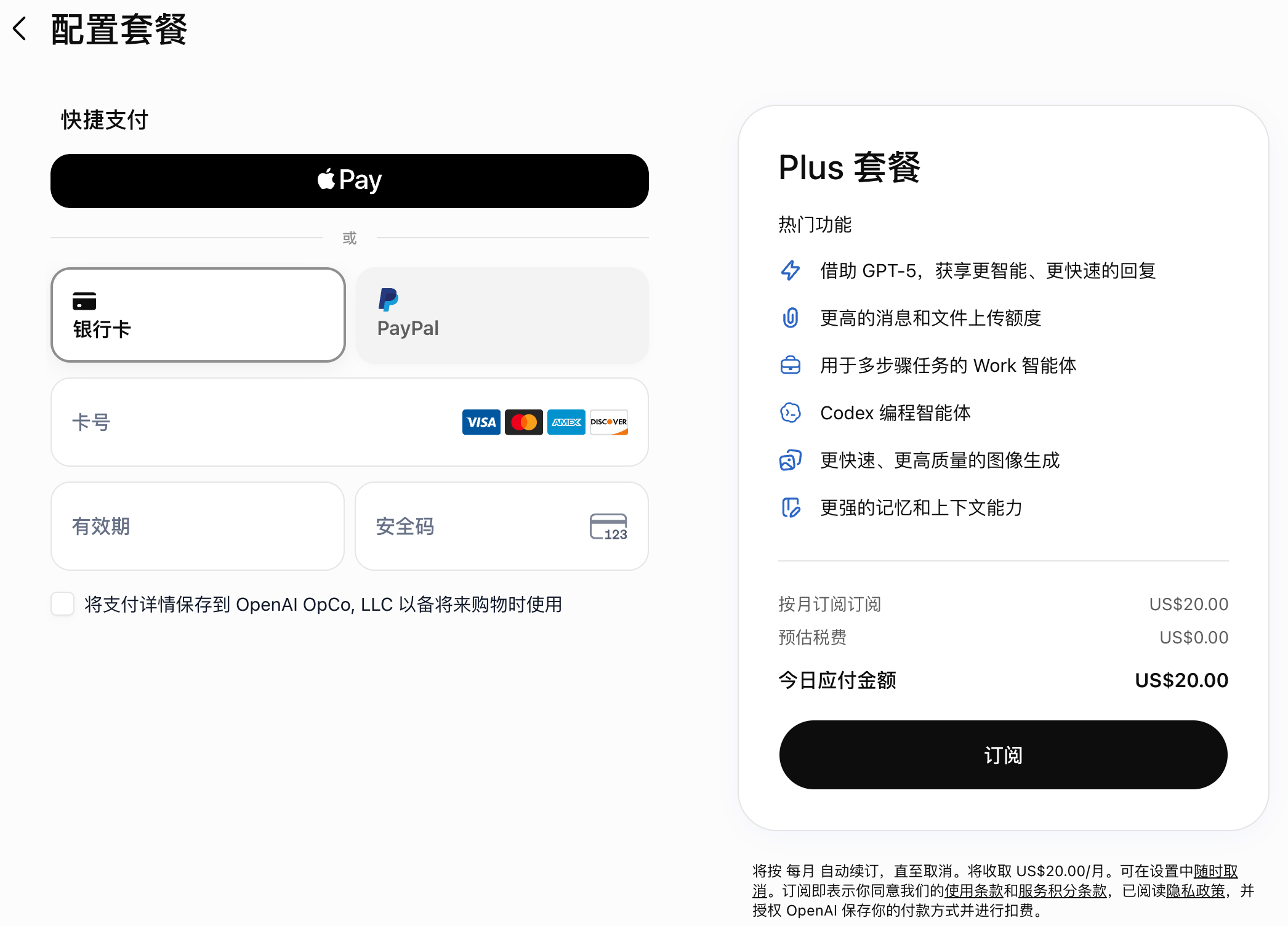Select the 银行卡 payment tab
This screenshot has height=926, width=1288.
coord(198,315)
